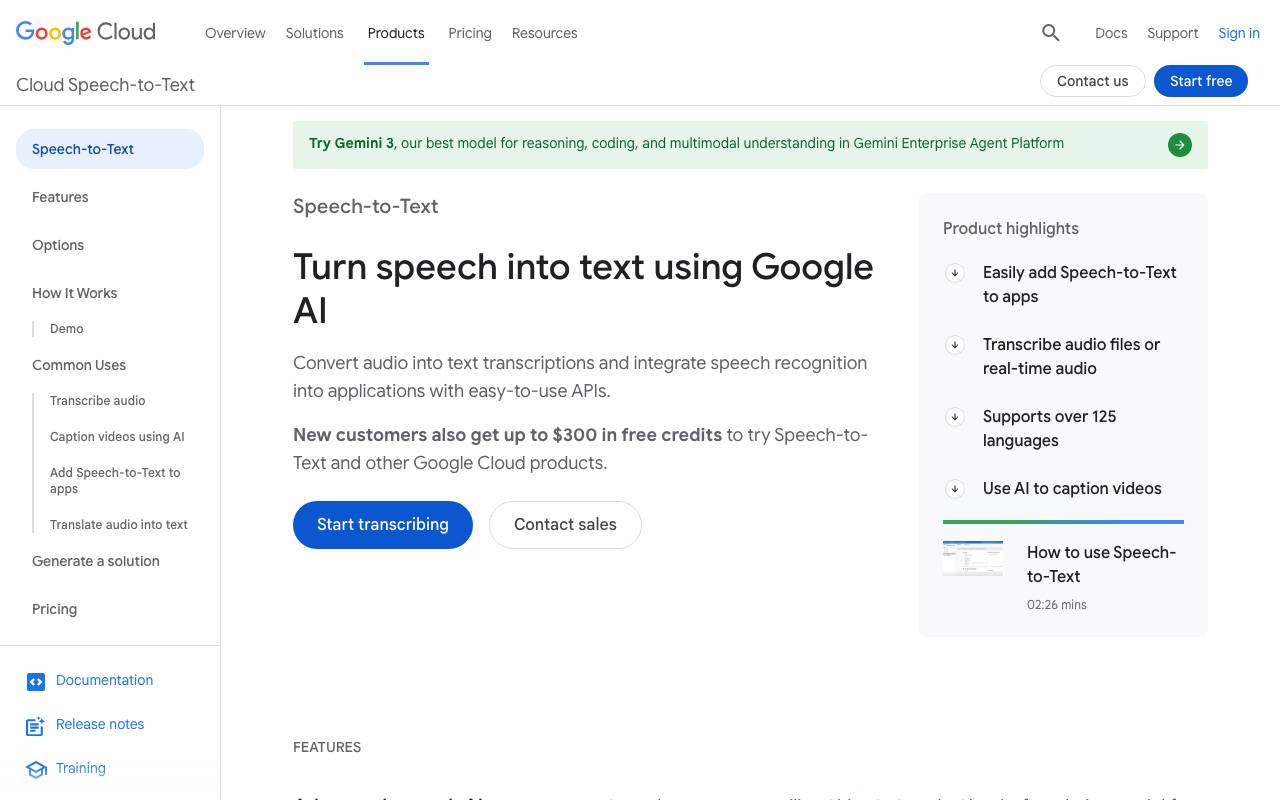Select Translate audio into text
Viewport: 1280px width, 800px height.
tap(119, 524)
